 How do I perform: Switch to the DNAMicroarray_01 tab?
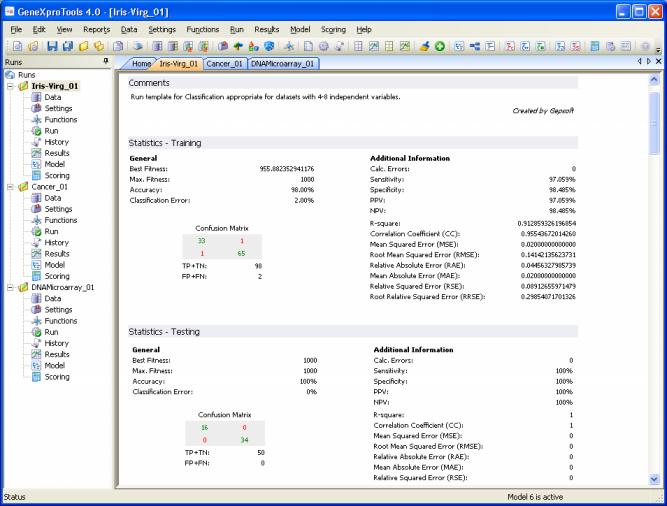pos(282,64)
